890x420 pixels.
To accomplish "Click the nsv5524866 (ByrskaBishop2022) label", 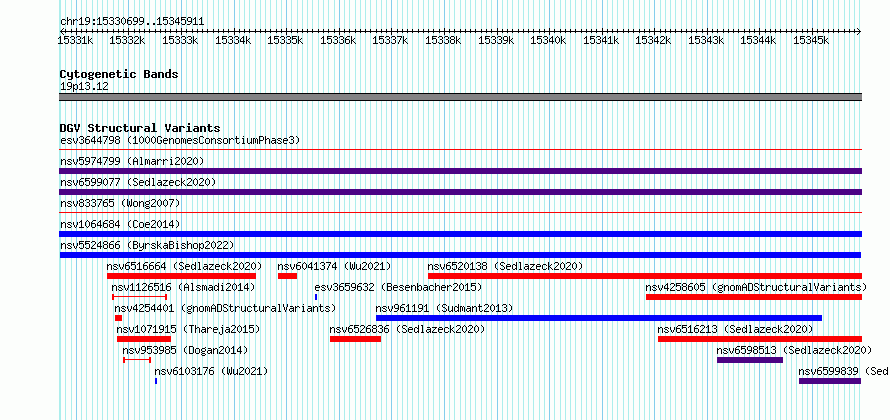I will (147, 245).
